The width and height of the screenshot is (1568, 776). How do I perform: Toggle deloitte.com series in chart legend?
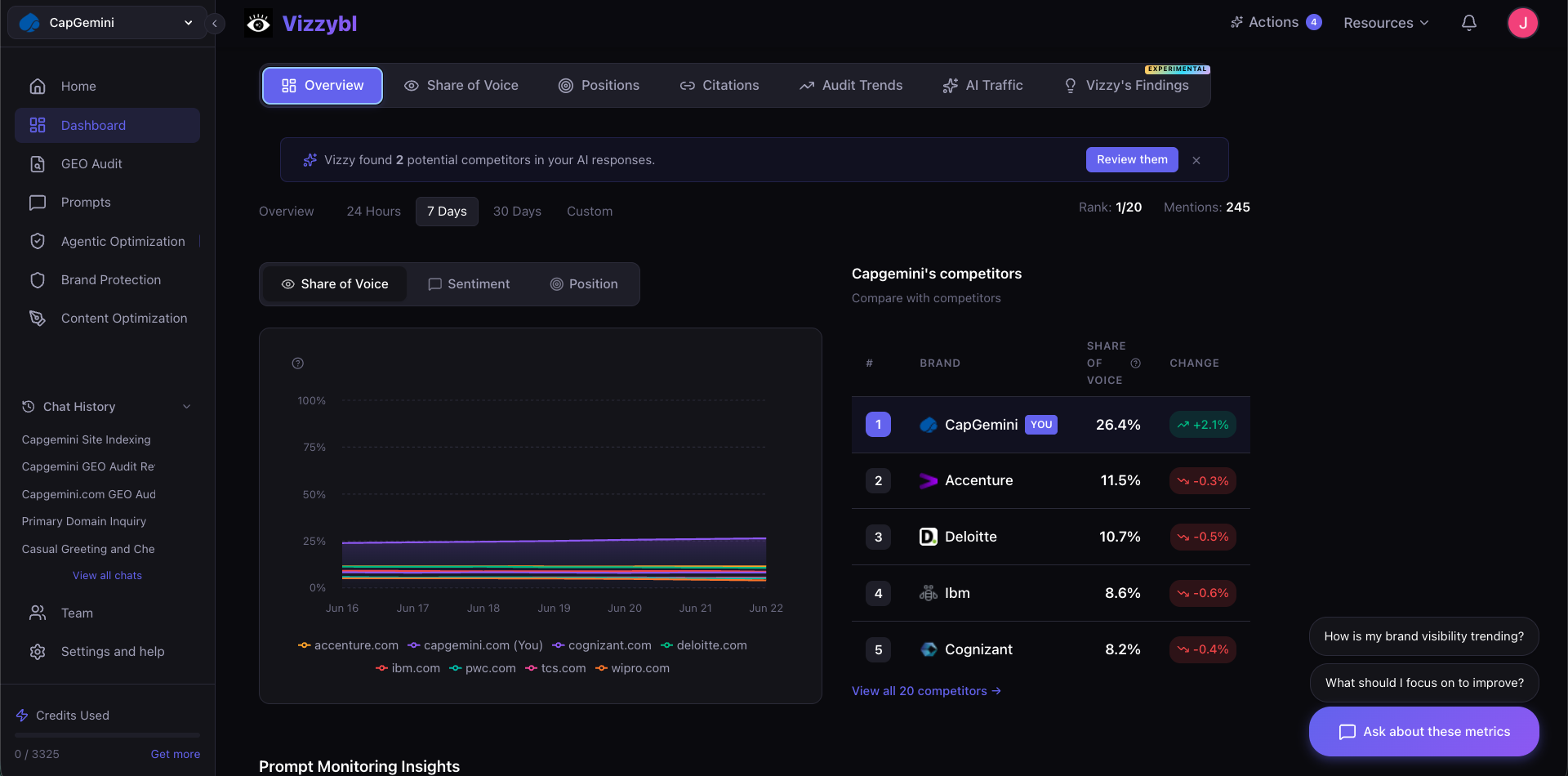coord(704,645)
